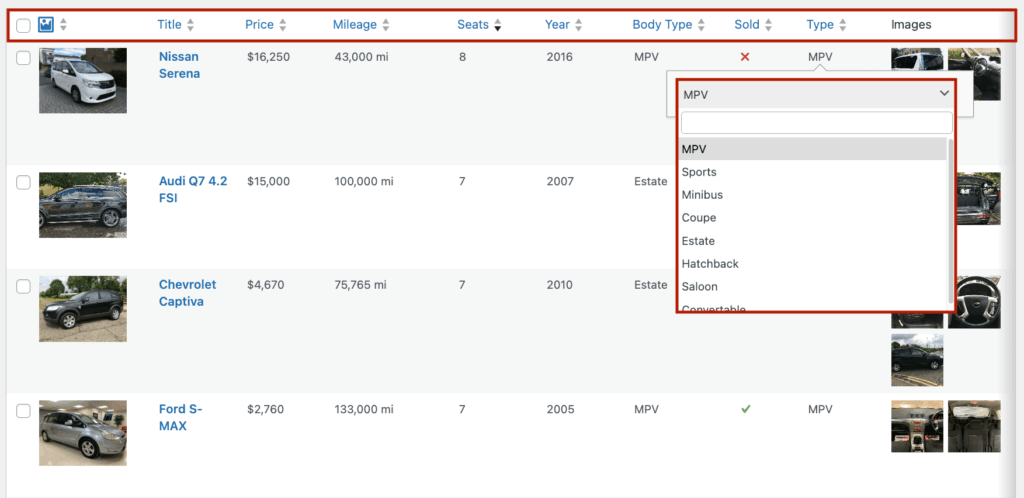Open the white Nissan Serena main thumbnail
The width and height of the screenshot is (1024, 498).
(x=83, y=80)
